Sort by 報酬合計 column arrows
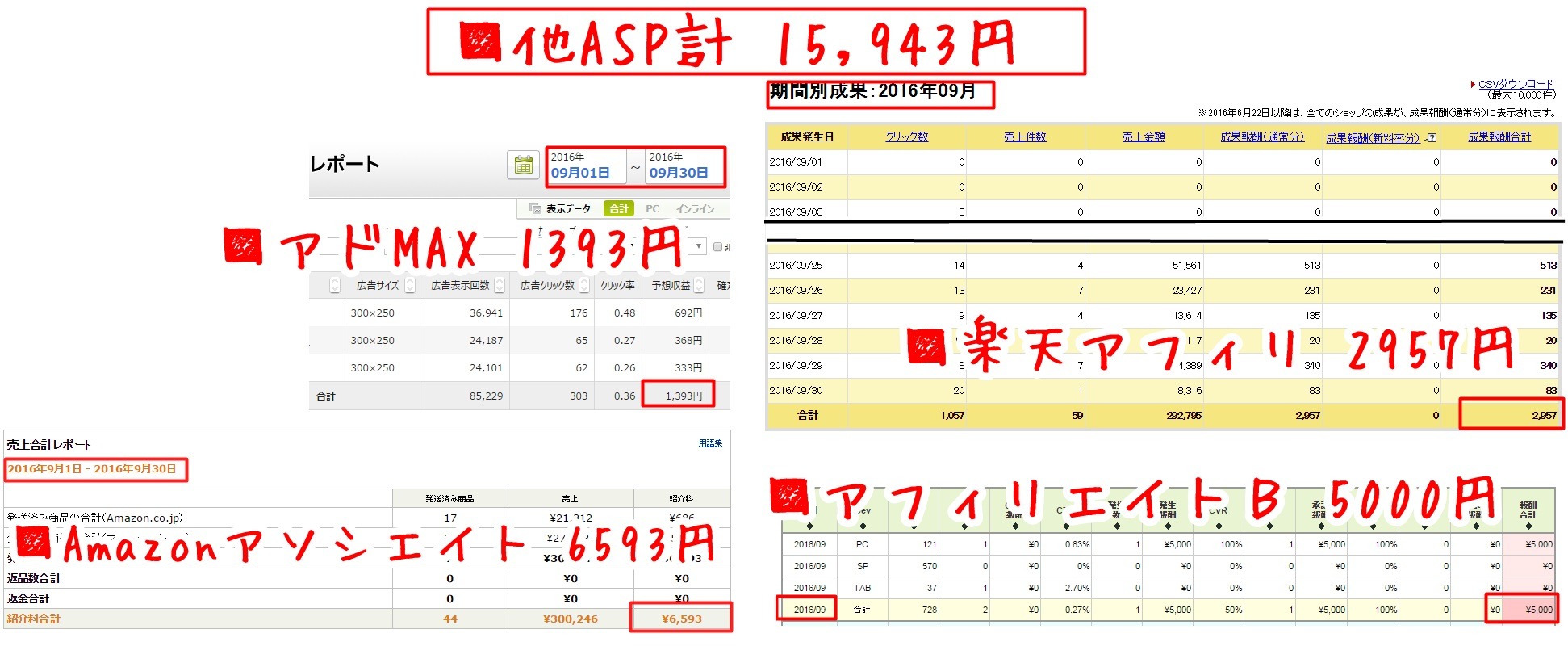The width and height of the screenshot is (1568, 646). 1528,526
